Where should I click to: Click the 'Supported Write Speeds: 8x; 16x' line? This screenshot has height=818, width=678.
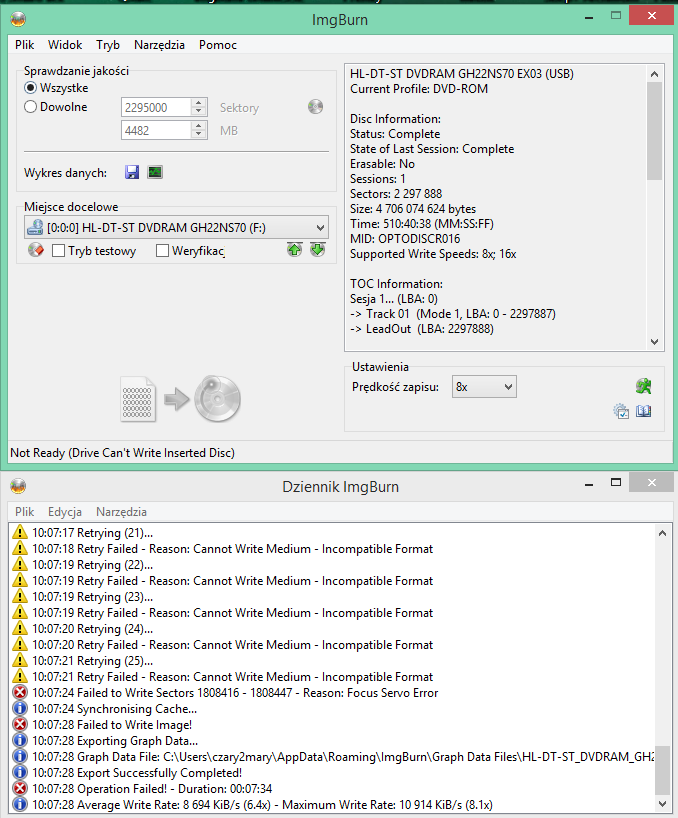coord(433,254)
